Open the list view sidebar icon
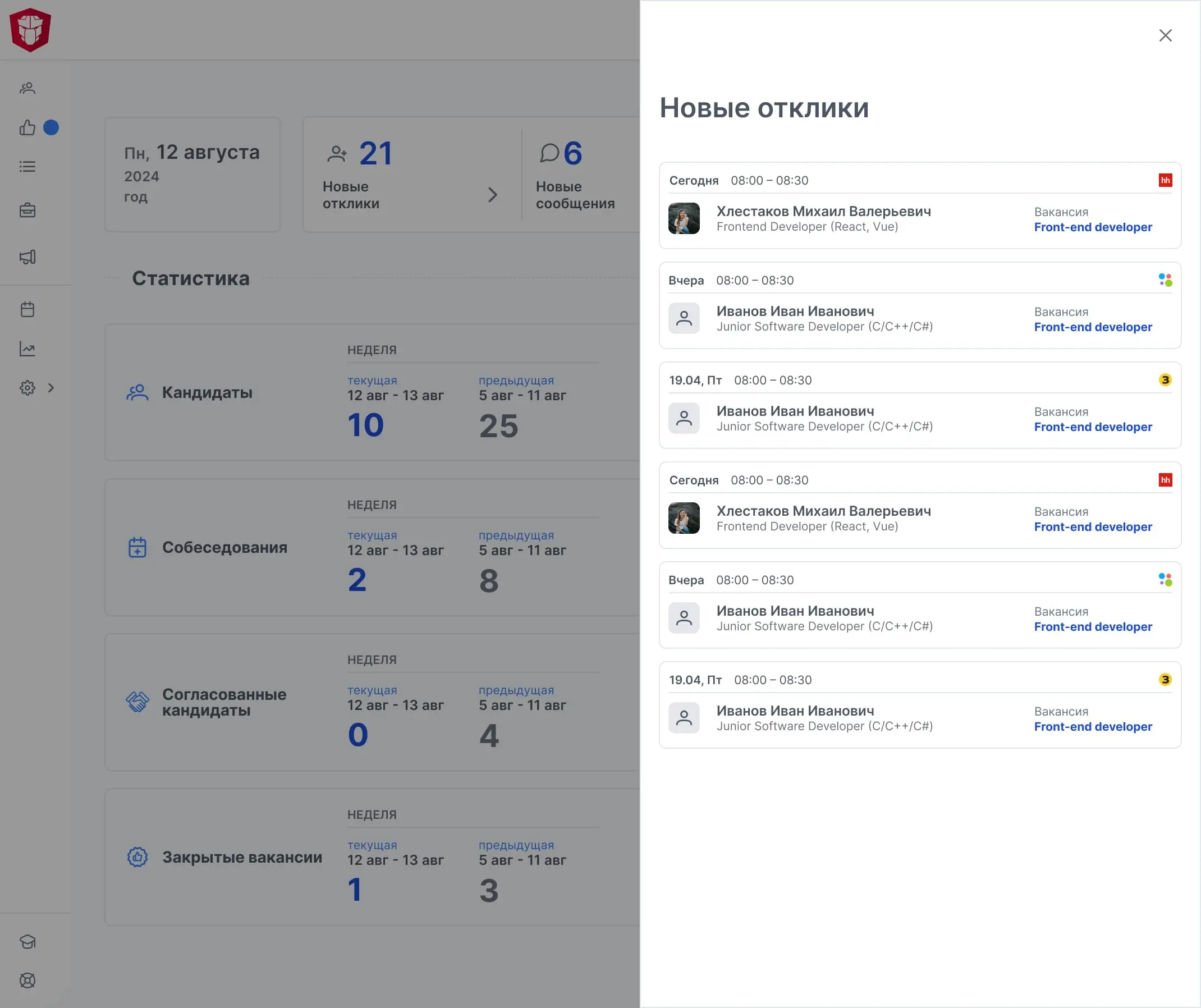Viewport: 1201px width, 1008px height. click(x=27, y=167)
